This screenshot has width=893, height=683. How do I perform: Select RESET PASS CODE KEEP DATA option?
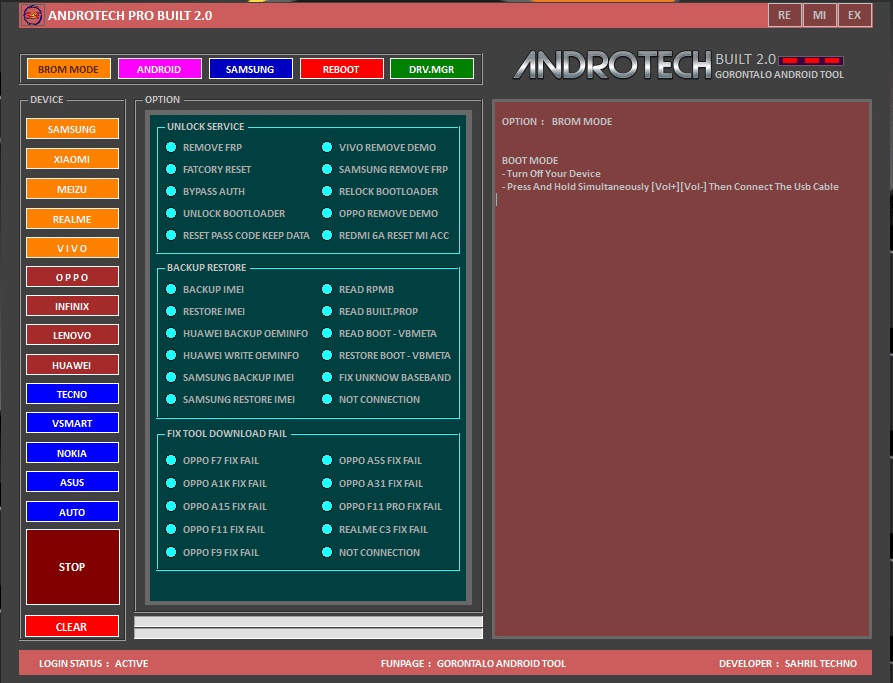(238, 235)
